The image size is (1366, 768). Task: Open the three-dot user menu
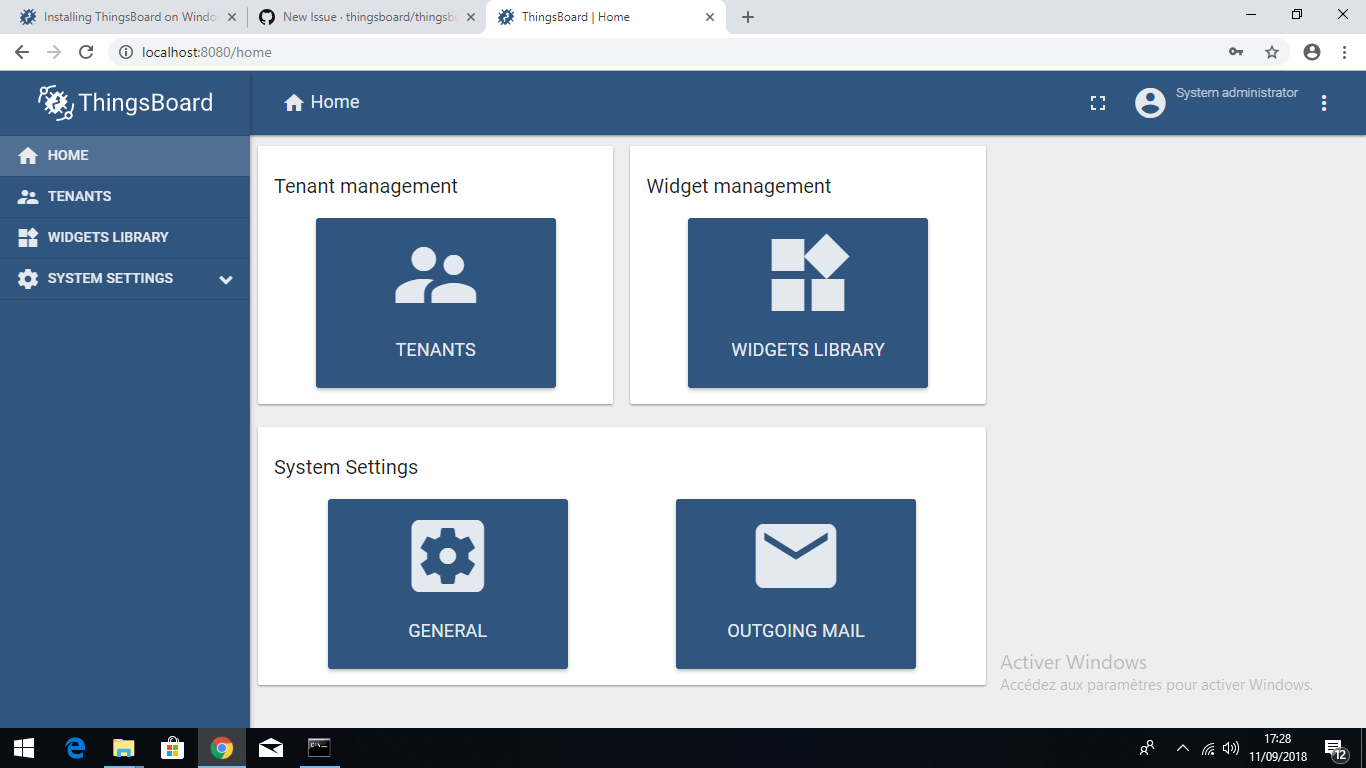point(1324,103)
